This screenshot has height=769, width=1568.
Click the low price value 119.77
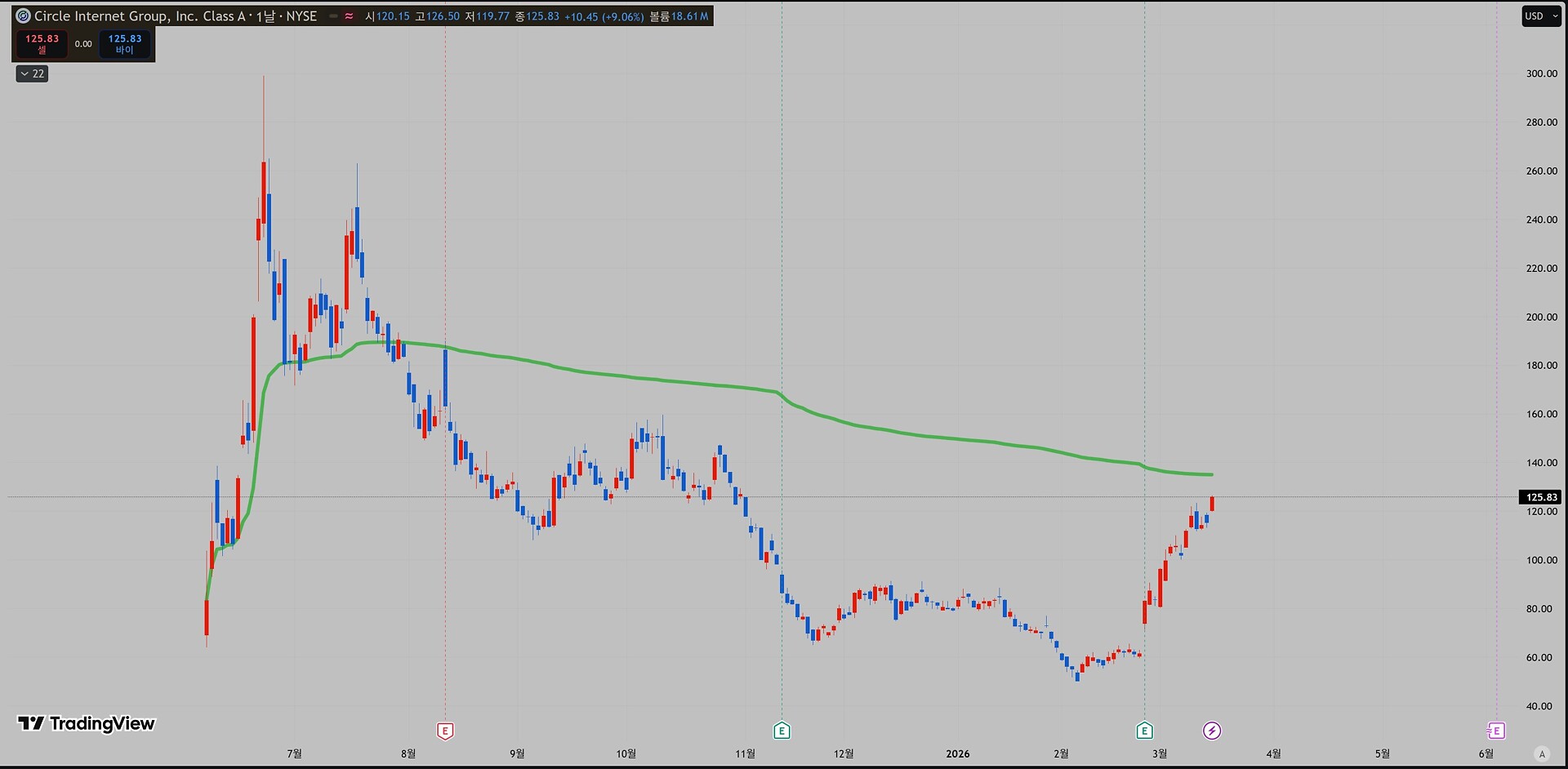[492, 16]
